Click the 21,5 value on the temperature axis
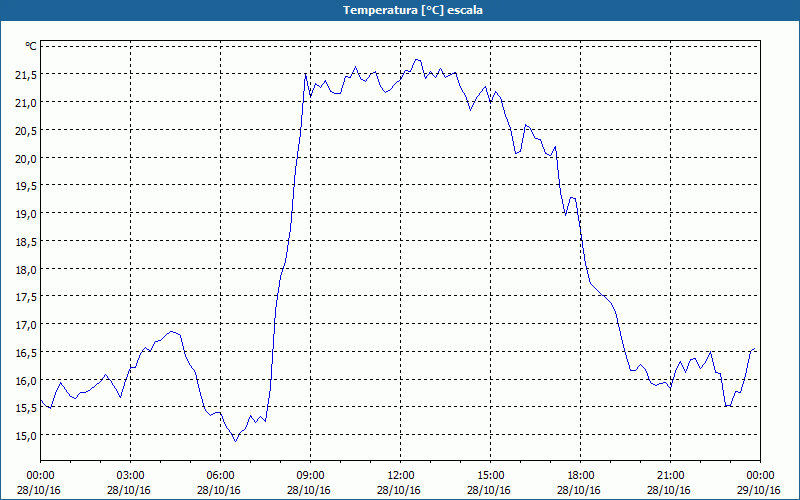 tap(27, 75)
